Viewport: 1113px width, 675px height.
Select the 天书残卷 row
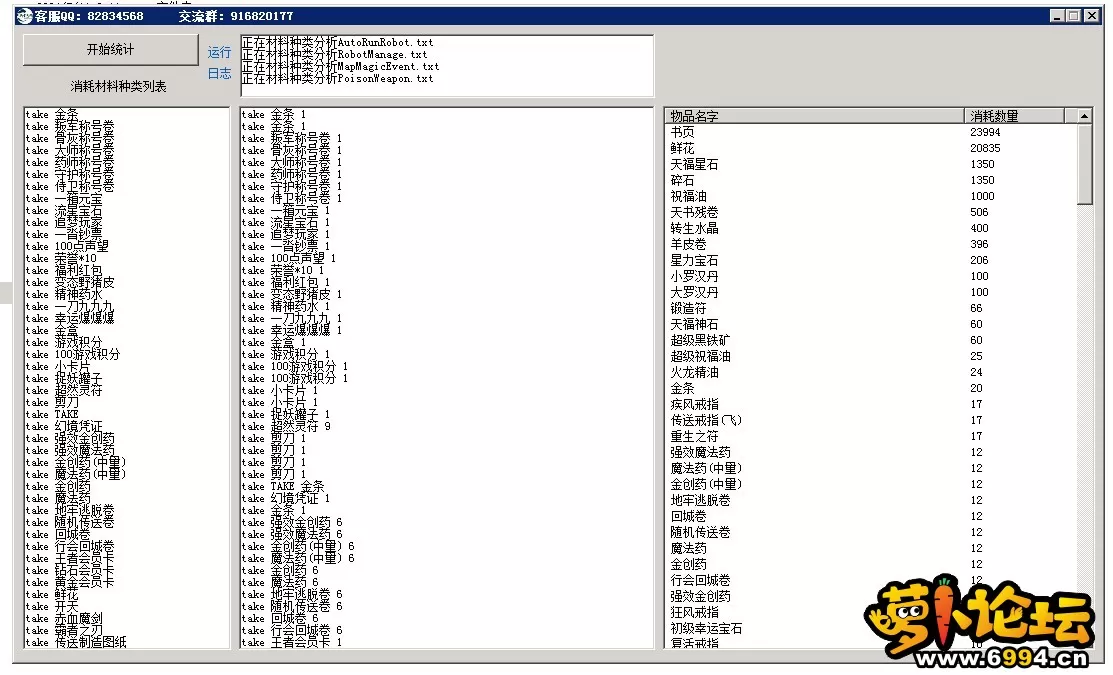(870, 212)
